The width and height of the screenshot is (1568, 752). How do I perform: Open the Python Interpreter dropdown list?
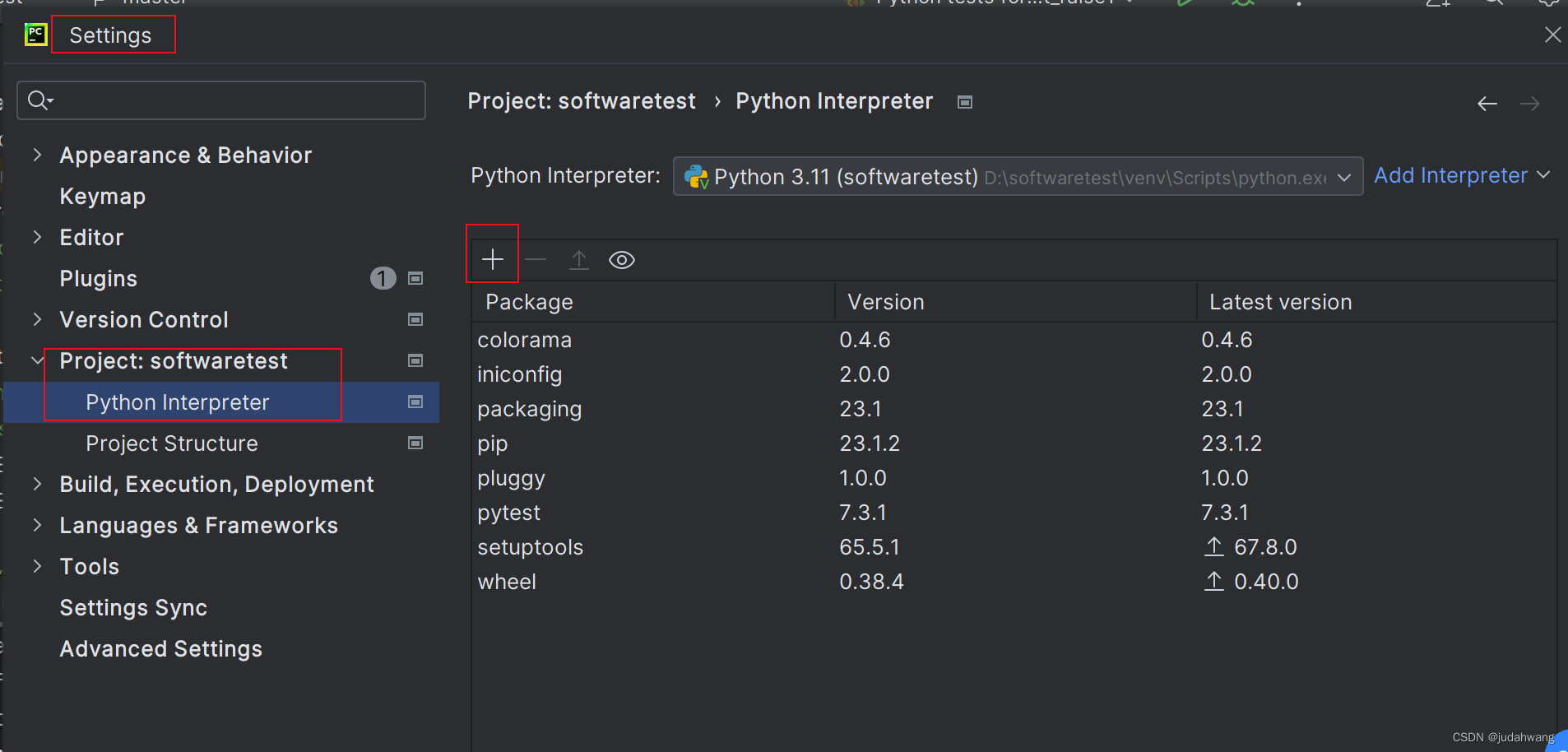click(x=1343, y=177)
